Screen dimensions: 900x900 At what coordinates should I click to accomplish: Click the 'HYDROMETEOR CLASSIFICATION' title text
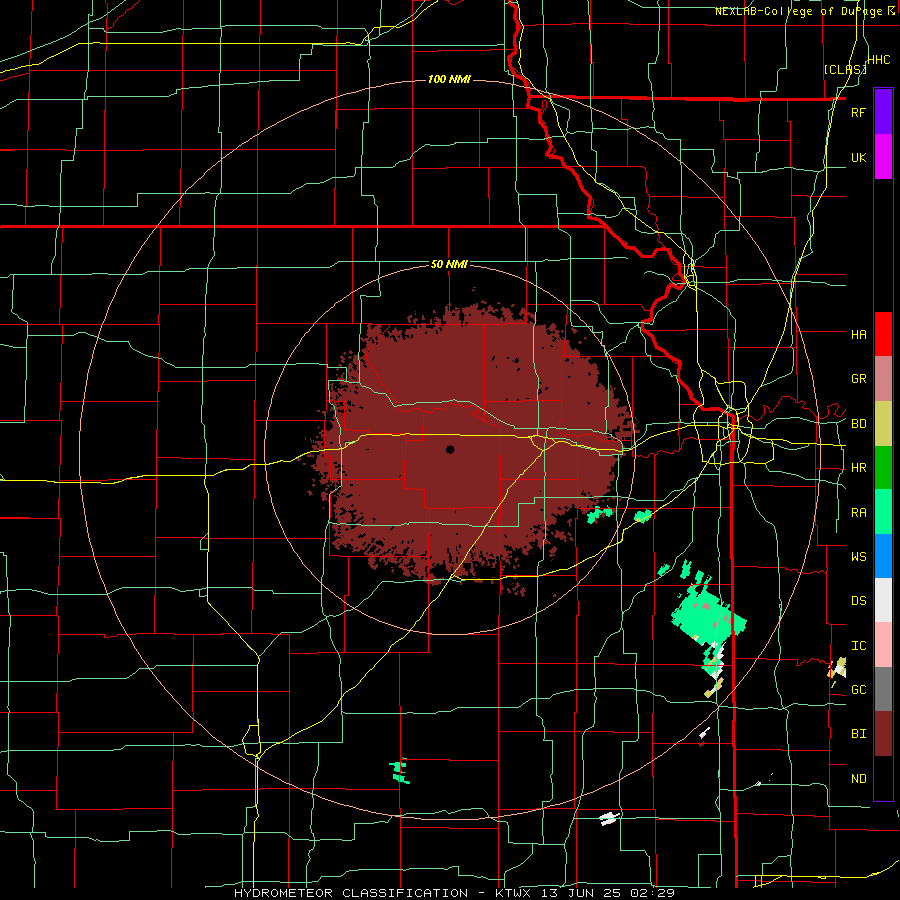tap(350, 893)
